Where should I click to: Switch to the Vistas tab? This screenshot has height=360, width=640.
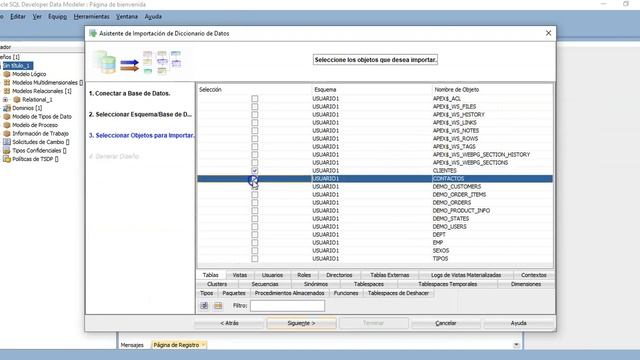[x=240, y=275]
